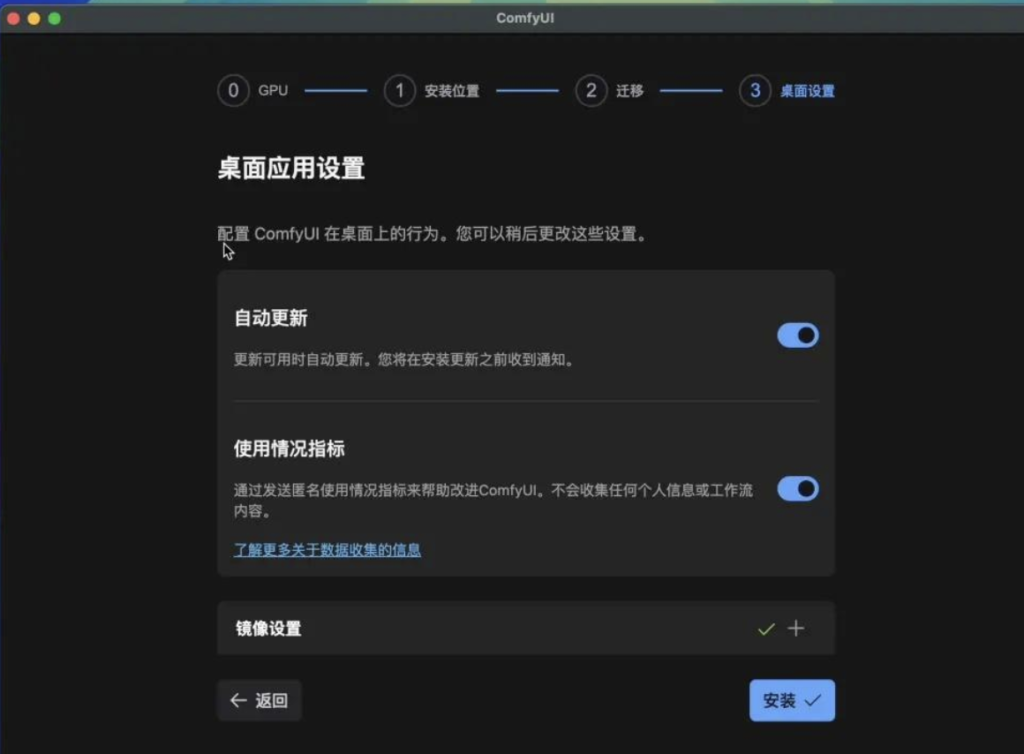Jump to step 1 安装位置

[432, 90]
